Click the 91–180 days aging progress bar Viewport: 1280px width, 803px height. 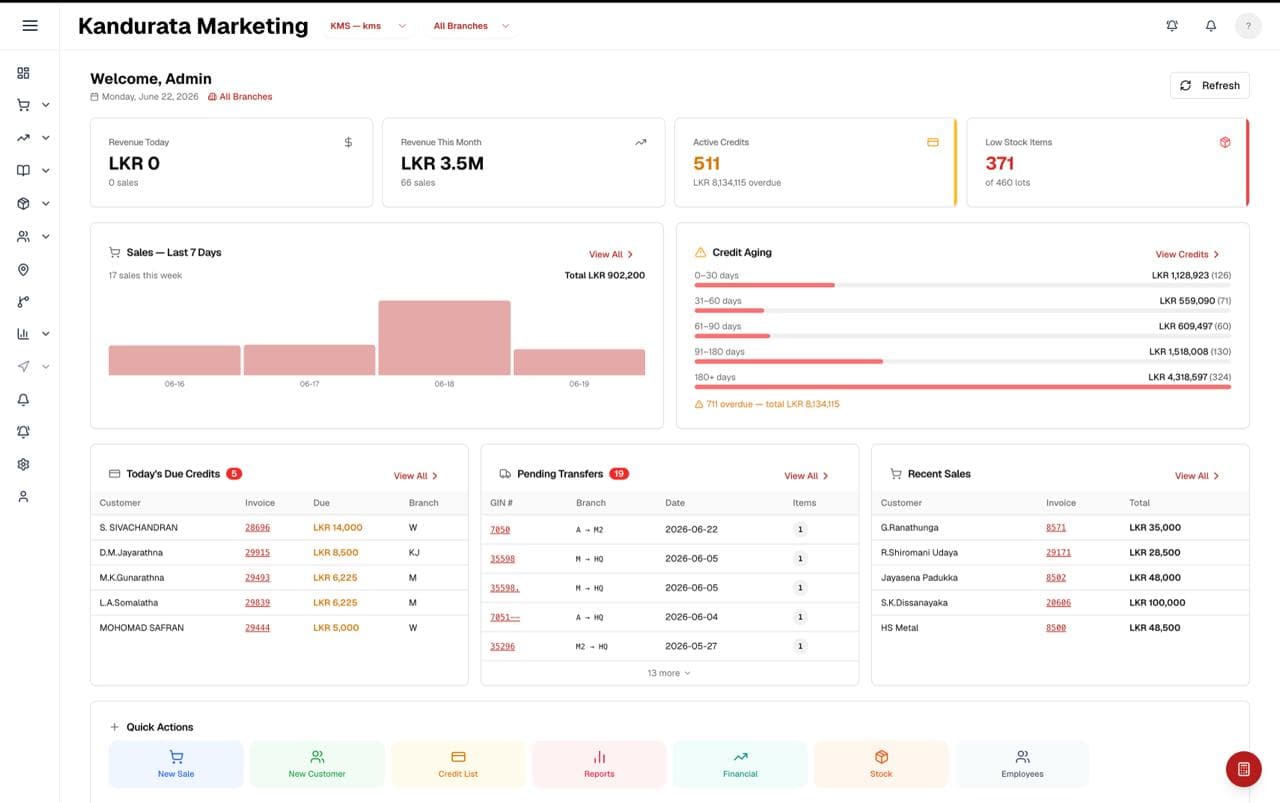(x=962, y=361)
